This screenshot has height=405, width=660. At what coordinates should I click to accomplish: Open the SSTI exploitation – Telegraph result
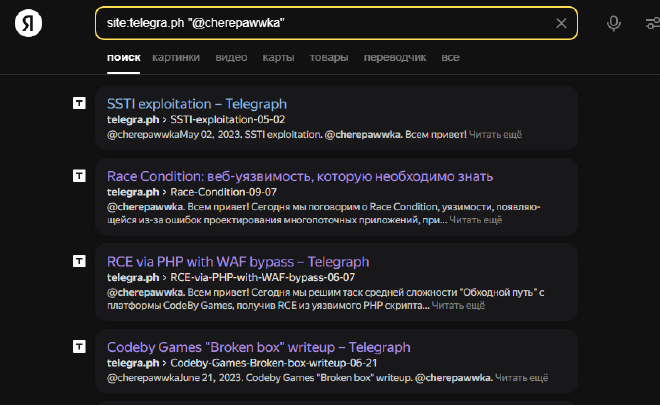click(x=197, y=104)
